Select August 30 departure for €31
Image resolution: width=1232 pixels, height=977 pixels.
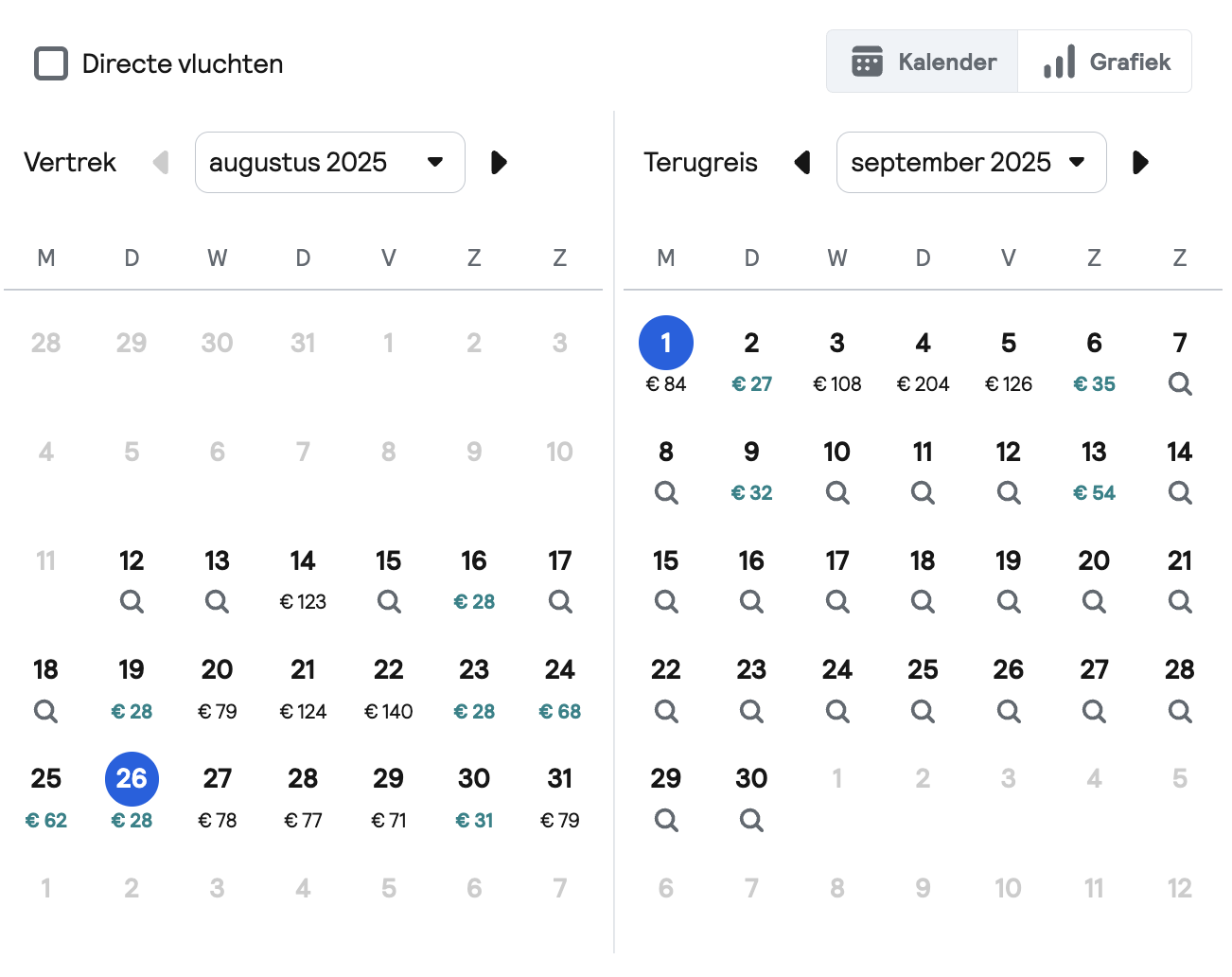tap(474, 797)
